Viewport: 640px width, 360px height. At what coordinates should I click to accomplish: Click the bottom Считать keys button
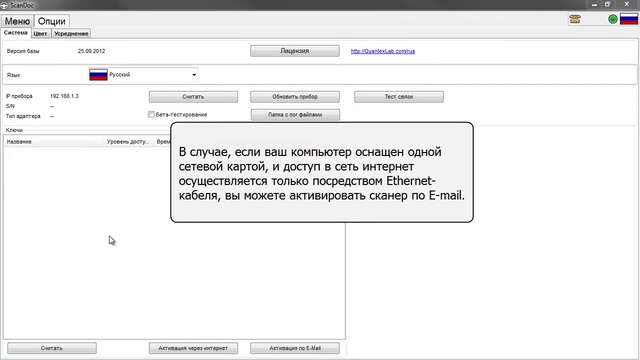click(52, 348)
